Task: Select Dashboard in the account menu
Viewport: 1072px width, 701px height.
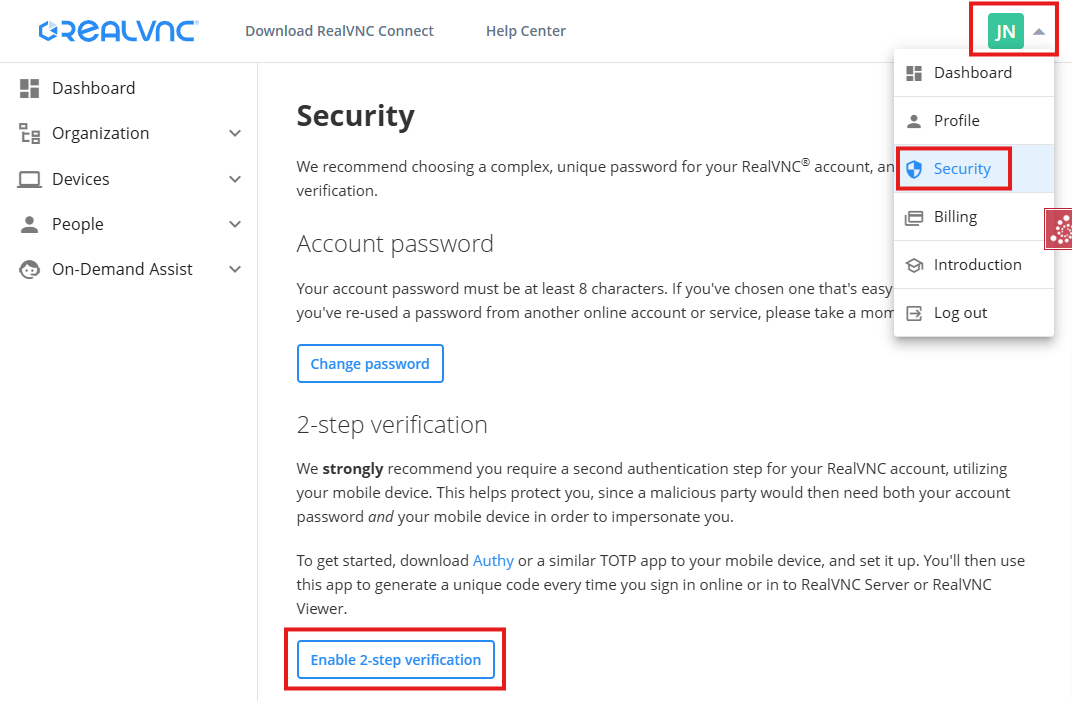Action: tap(972, 73)
